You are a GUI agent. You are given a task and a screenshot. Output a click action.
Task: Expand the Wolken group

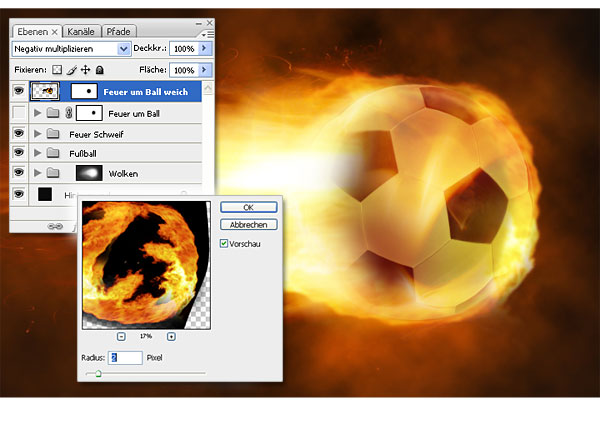[38, 173]
